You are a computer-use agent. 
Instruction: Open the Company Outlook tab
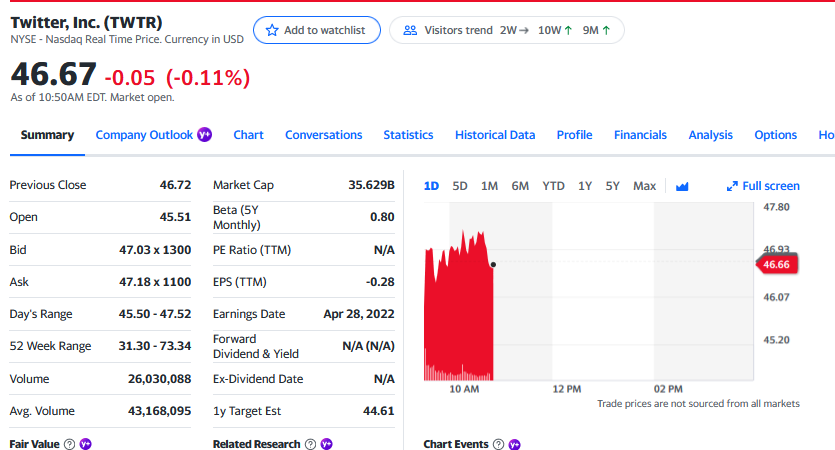pos(144,135)
